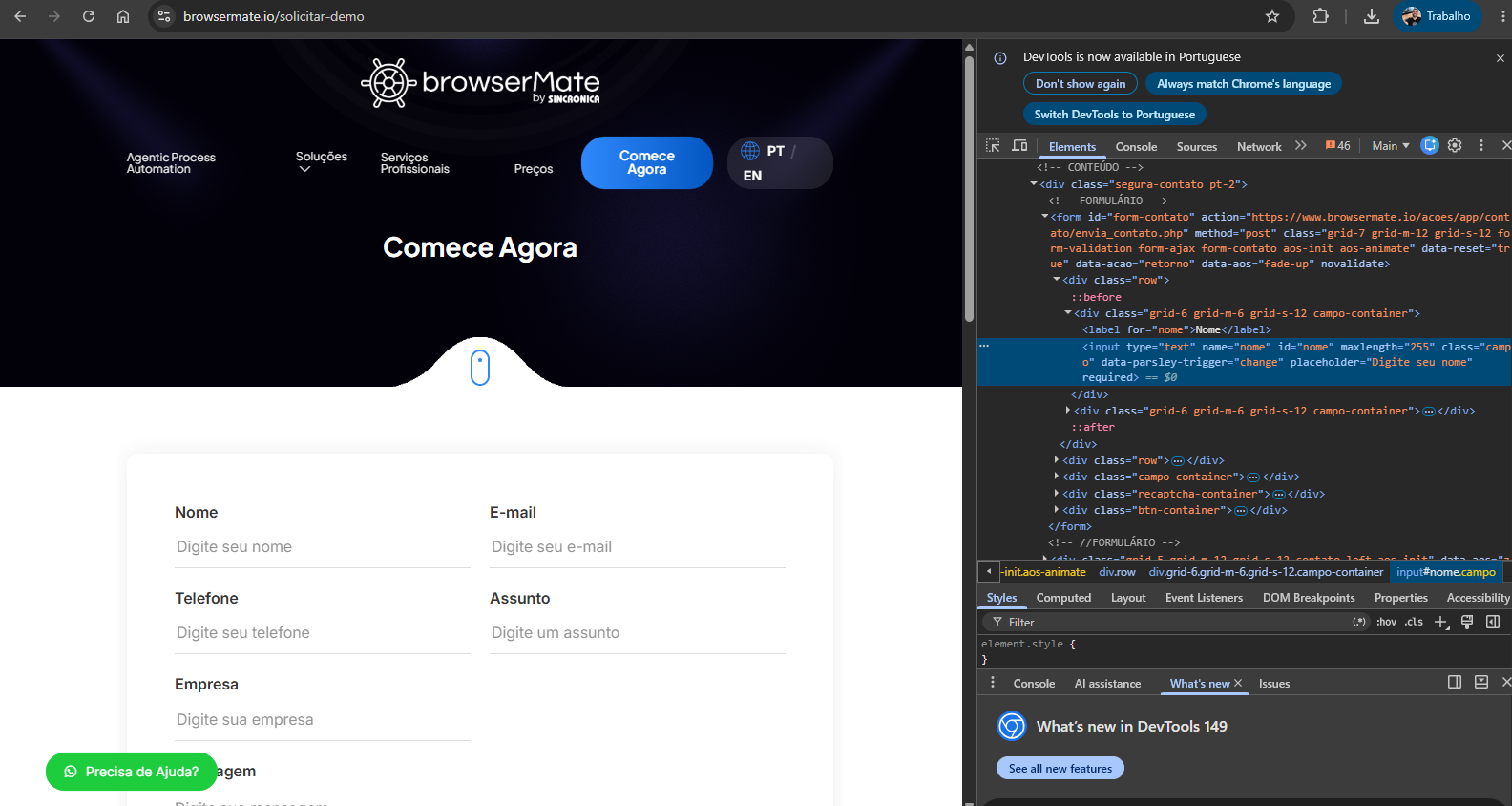Click Always match Chrome's language
1512x806 pixels.
click(1244, 84)
